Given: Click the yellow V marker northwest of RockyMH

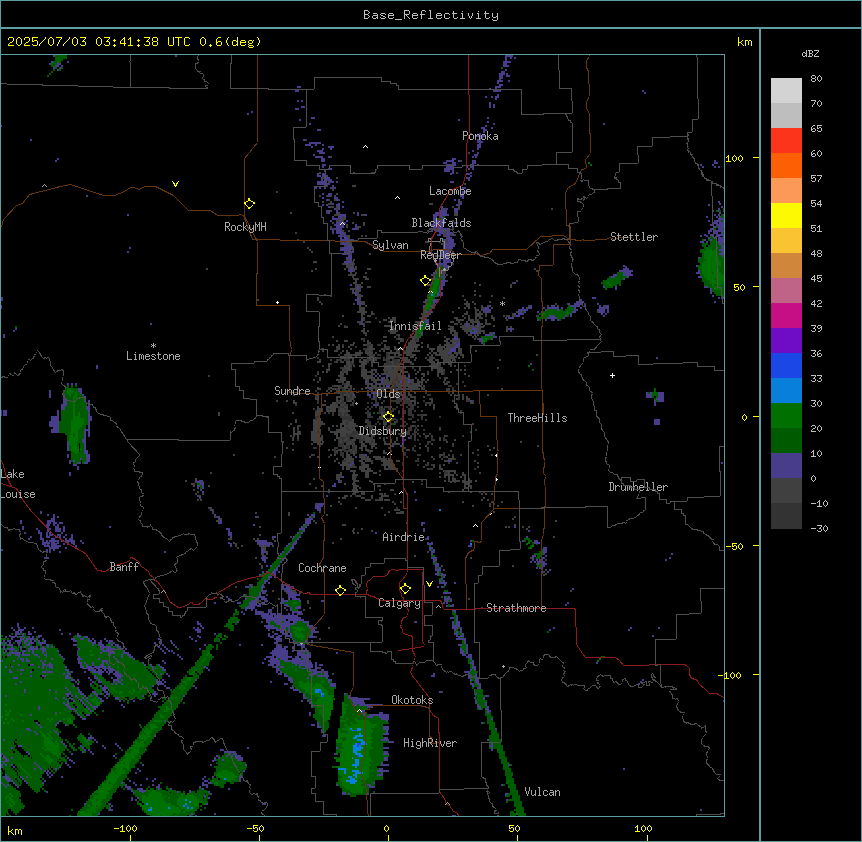Looking at the screenshot, I should click(x=175, y=184).
